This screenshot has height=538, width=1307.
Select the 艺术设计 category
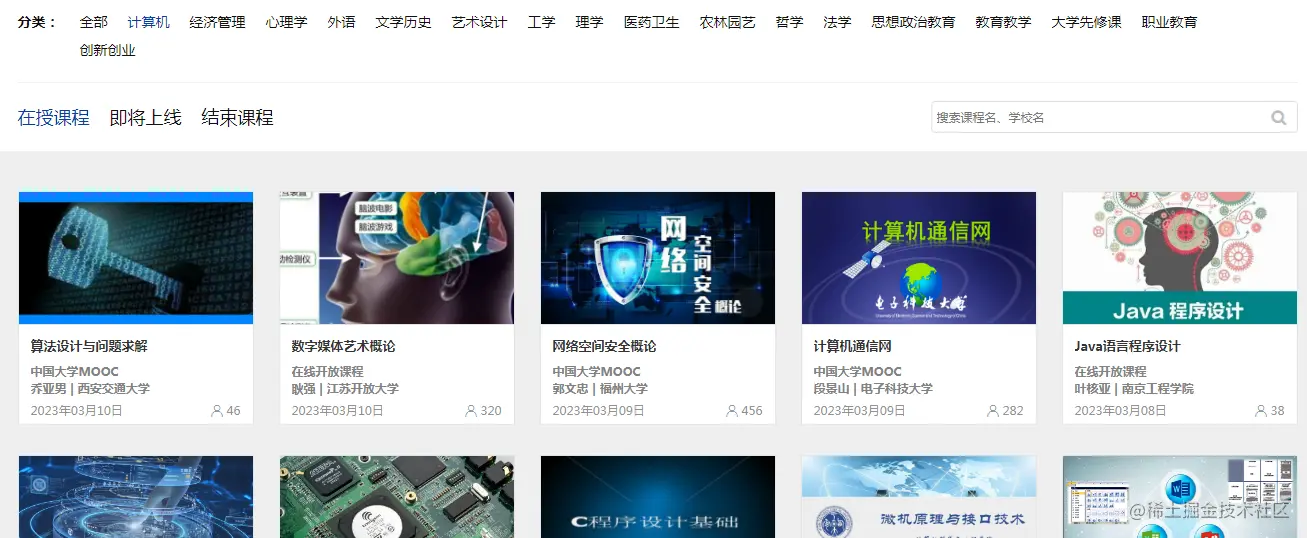[x=480, y=22]
